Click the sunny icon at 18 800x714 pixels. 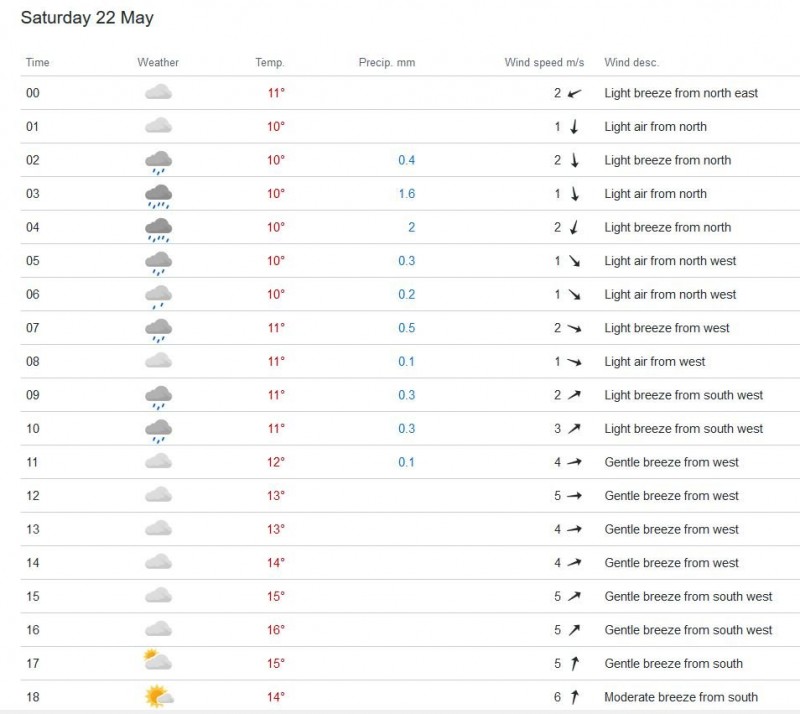click(x=158, y=697)
